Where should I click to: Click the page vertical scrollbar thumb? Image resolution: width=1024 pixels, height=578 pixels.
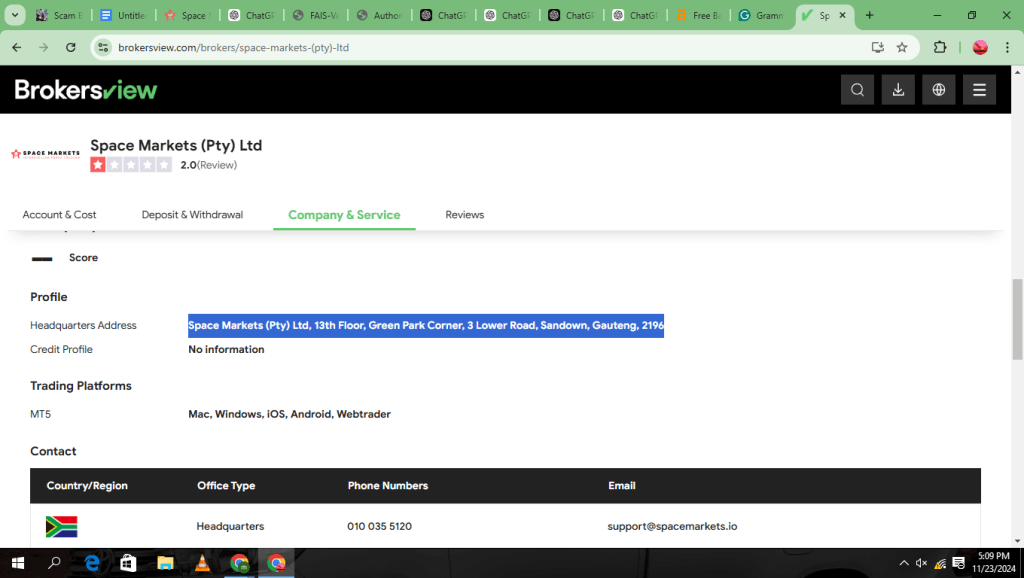pyautogui.click(x=1017, y=319)
